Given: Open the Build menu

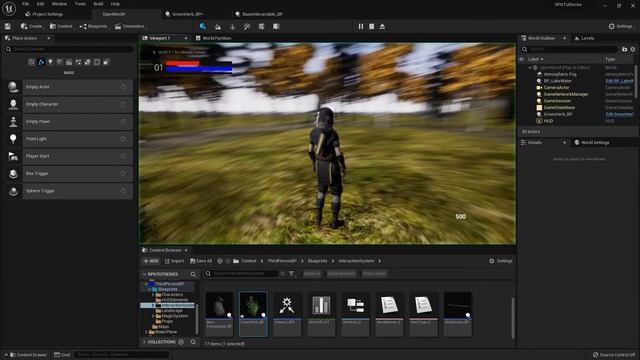Looking at the screenshot, I should [x=98, y=4].
